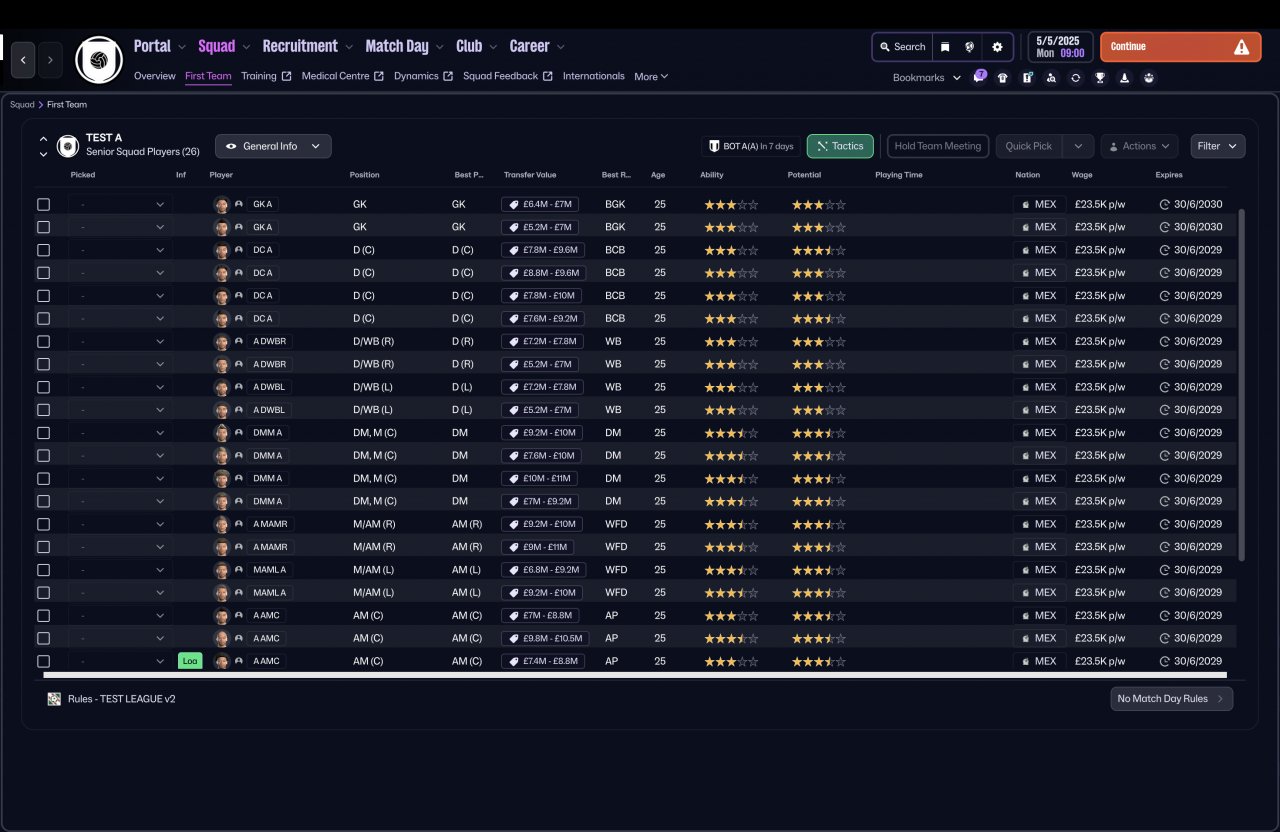
Task: Open No Match Day Rules button
Action: (x=1171, y=699)
